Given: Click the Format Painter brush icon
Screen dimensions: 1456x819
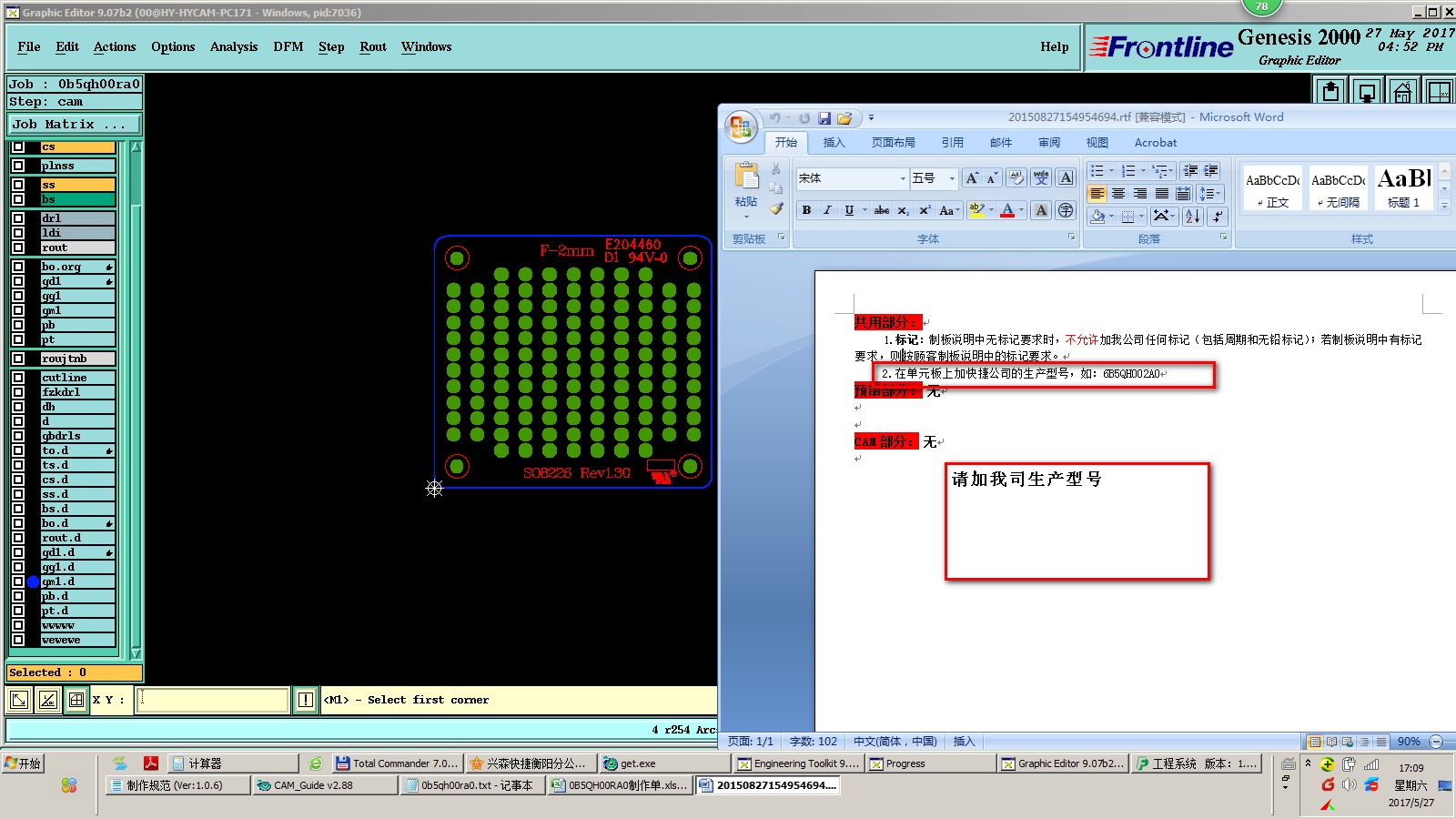Looking at the screenshot, I should coord(776,208).
